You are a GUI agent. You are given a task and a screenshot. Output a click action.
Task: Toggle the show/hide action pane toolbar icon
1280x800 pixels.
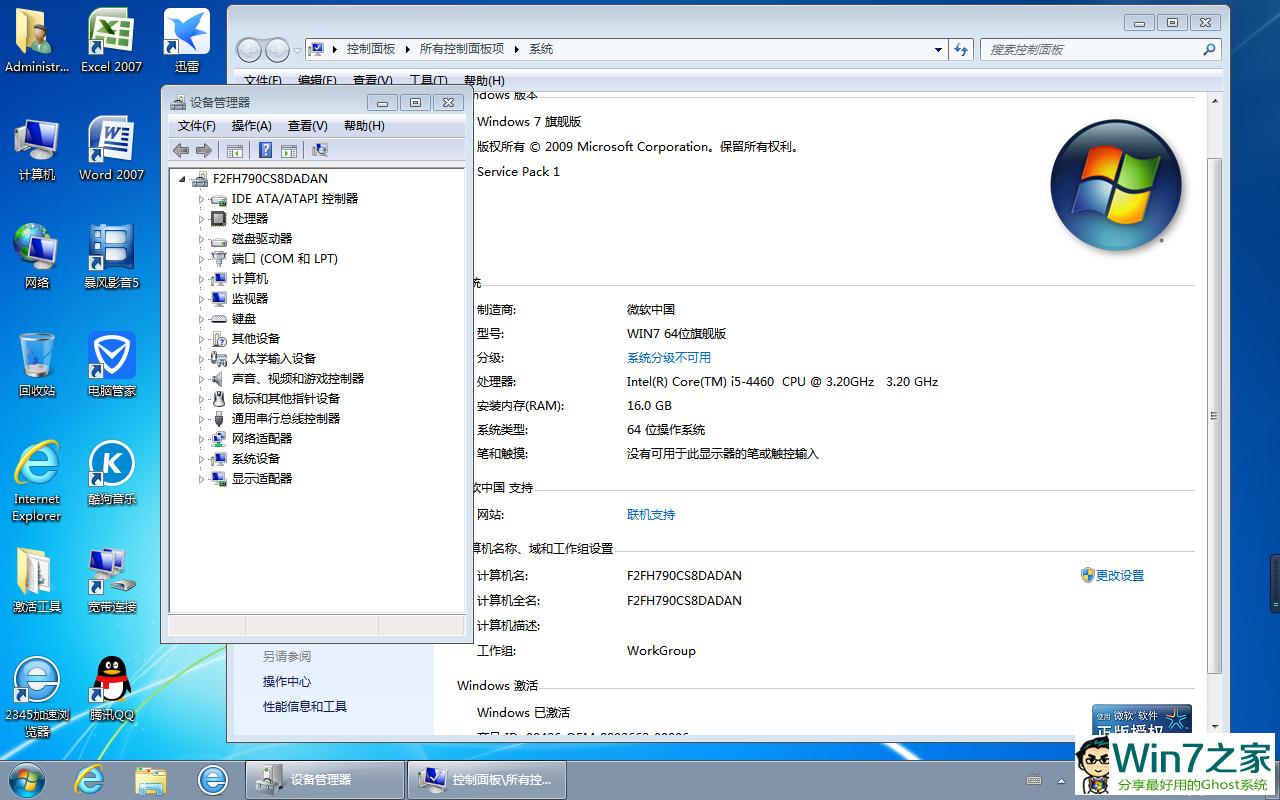coord(289,150)
